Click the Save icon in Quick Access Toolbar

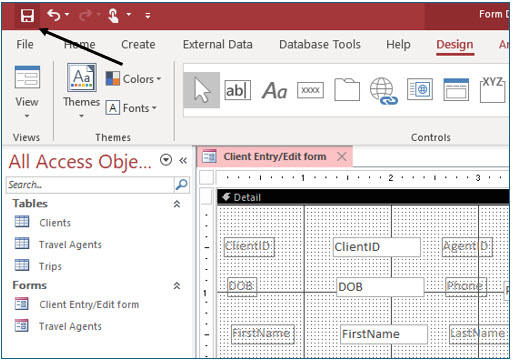point(27,16)
